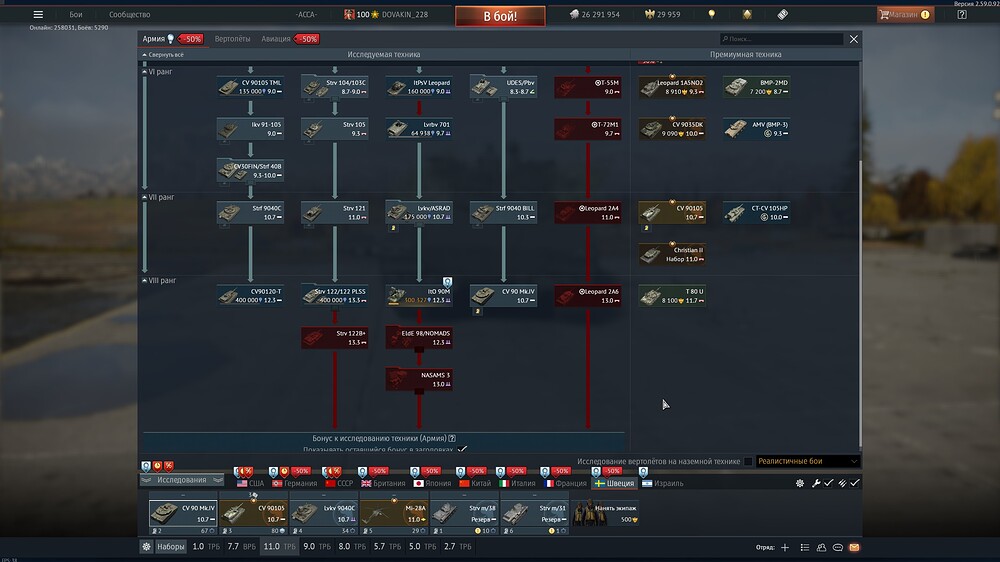Click the vehicle search field
This screenshot has width=1000, height=562.
[x=781, y=39]
